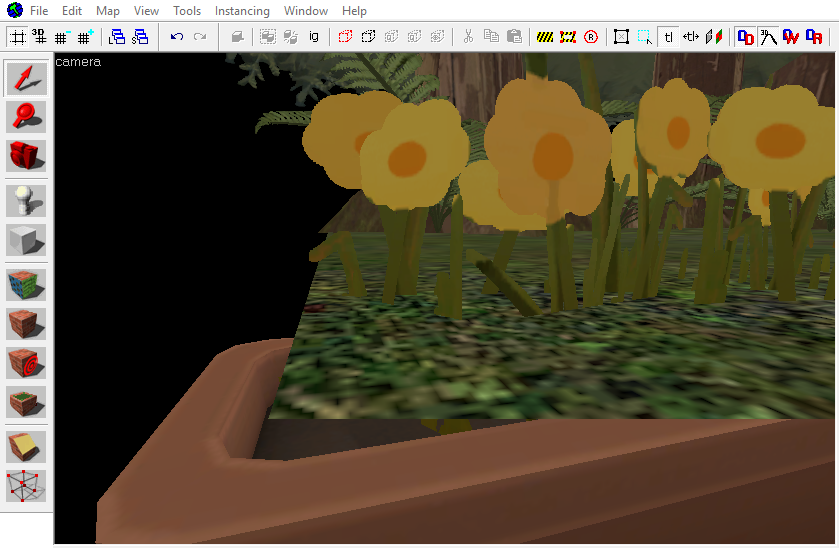
Task: Select the Selection tool arrow
Action: 26,79
